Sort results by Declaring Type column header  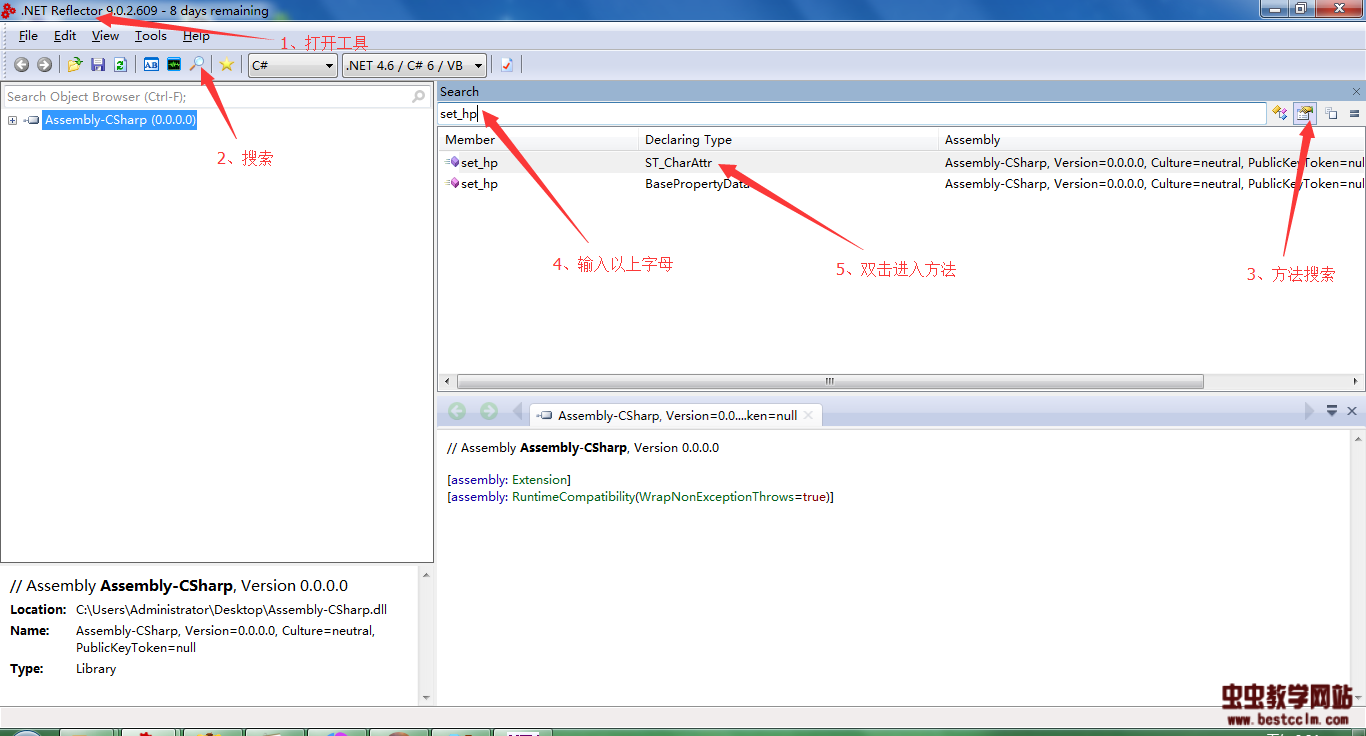tap(788, 140)
